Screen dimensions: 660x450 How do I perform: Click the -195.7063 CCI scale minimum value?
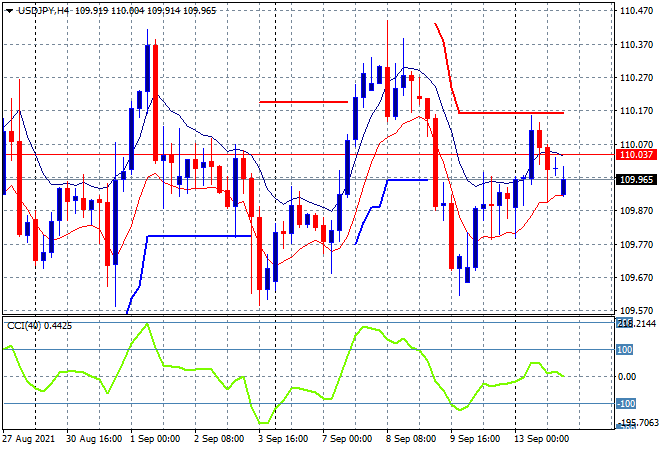(637, 422)
